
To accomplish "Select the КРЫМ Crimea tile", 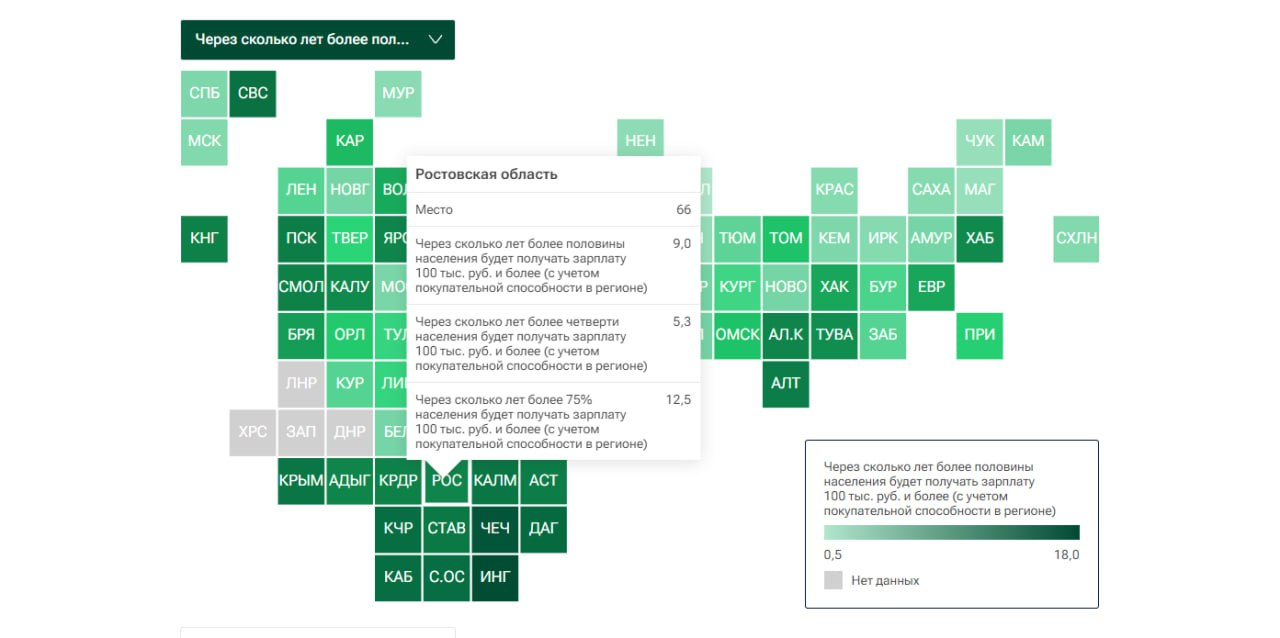I will pyautogui.click(x=301, y=481).
